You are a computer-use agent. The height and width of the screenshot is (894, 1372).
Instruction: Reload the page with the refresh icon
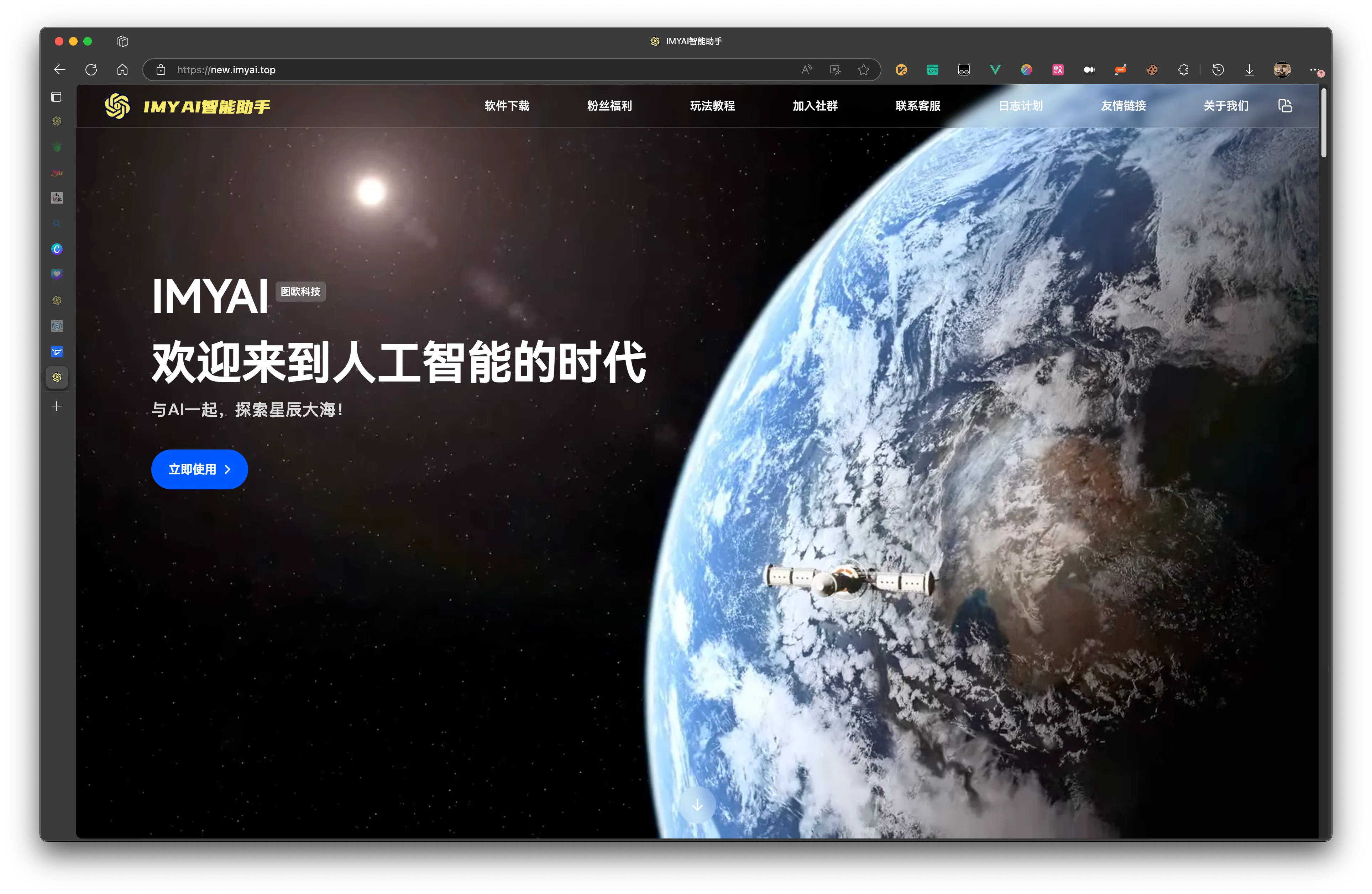coord(91,70)
